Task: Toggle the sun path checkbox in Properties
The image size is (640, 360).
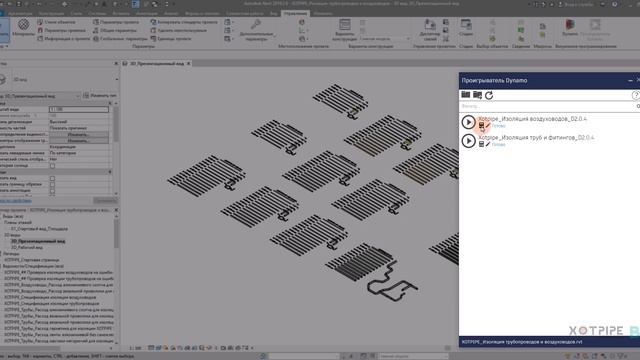Action: coord(52,166)
